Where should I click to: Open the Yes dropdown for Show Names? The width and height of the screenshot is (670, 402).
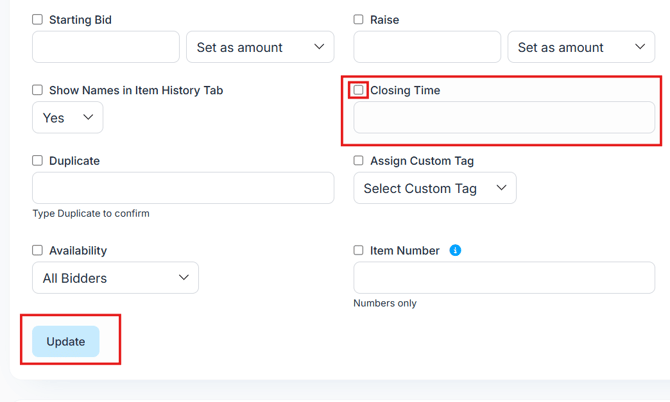(x=67, y=117)
